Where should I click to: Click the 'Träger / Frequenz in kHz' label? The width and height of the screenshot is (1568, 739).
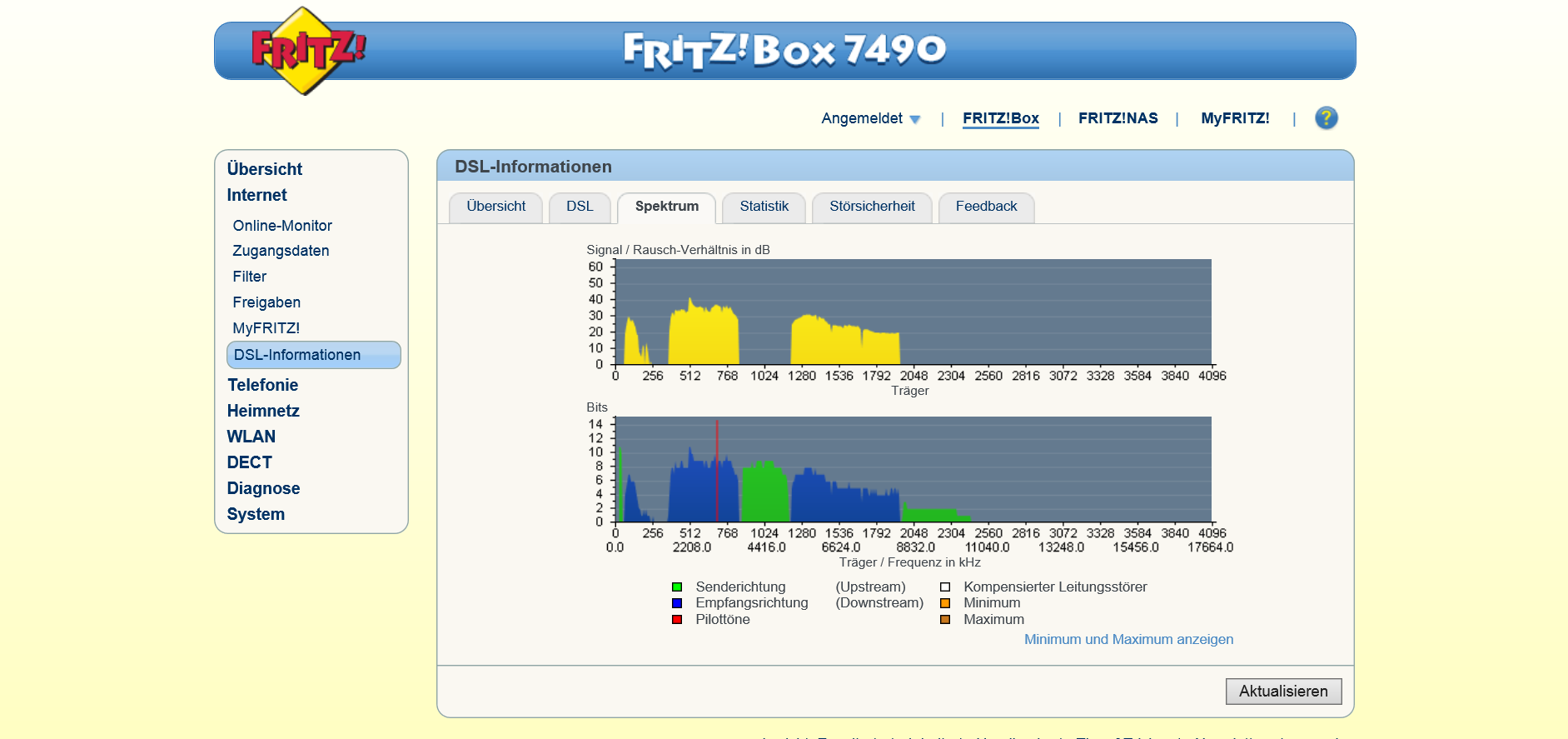(909, 562)
